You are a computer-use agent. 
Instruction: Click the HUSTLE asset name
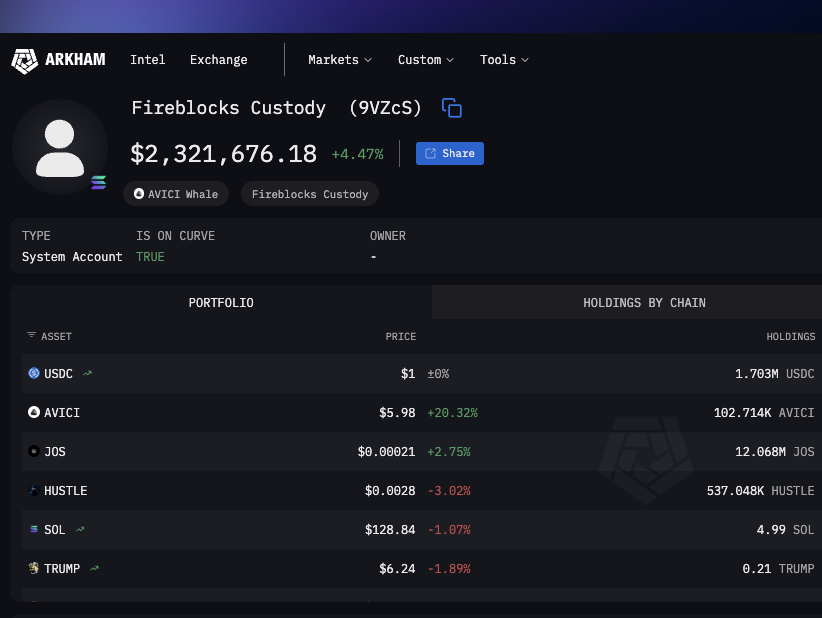(x=66, y=491)
